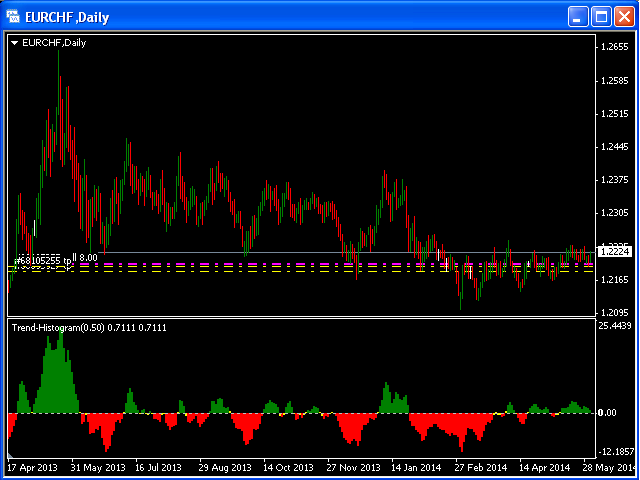The width and height of the screenshot is (640, 480).
Task: Click price scale value 1.2375
Action: click(615, 180)
